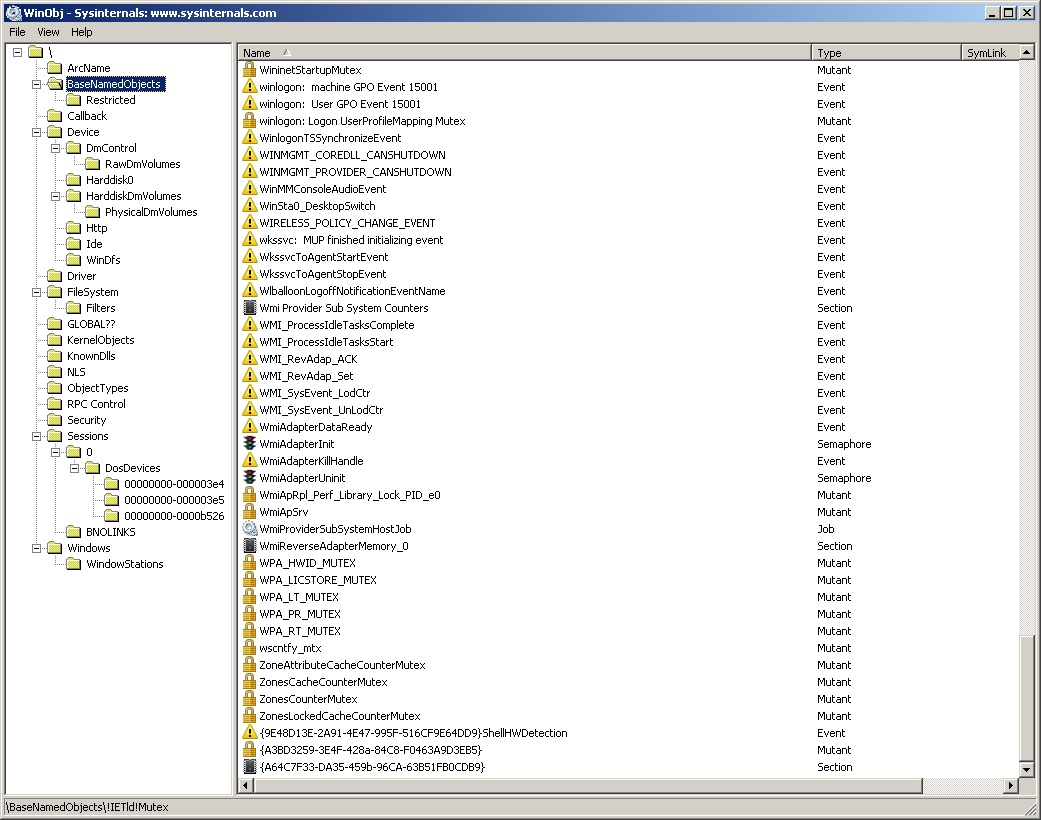Collapse the Sessions tree node
The width and height of the screenshot is (1041, 820).
tap(37, 436)
